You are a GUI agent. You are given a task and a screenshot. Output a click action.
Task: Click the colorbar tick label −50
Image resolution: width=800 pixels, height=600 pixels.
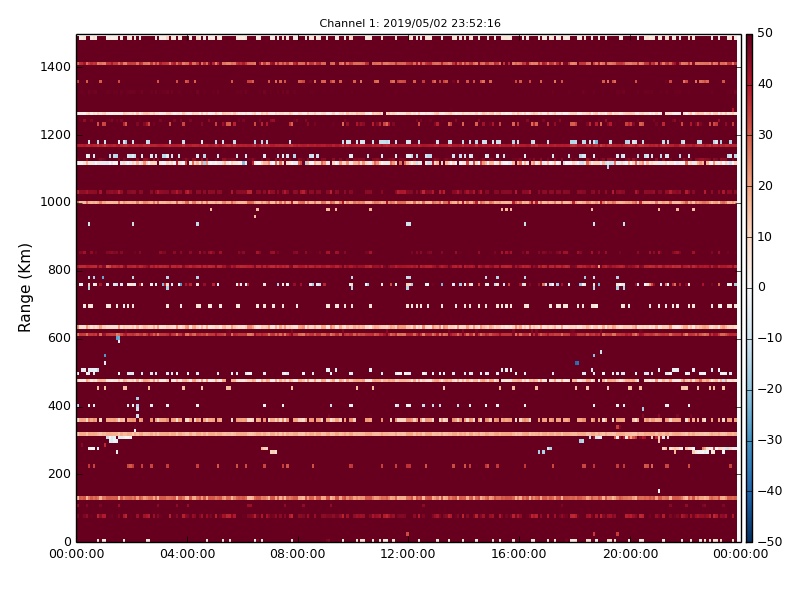click(x=769, y=542)
